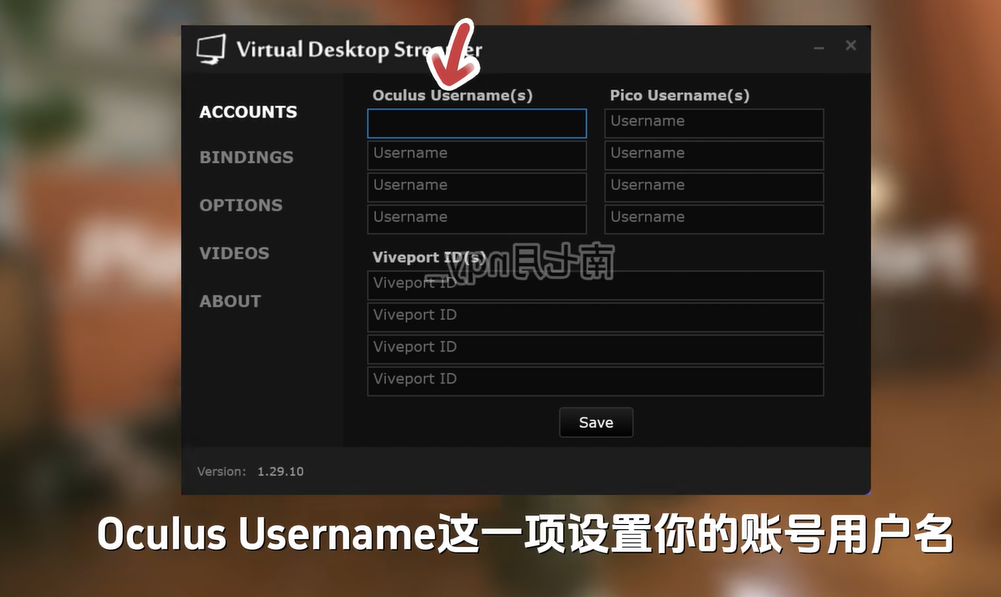Activate the fourth Pico Username field
Viewport: 1001px width, 597px height.
(x=714, y=219)
